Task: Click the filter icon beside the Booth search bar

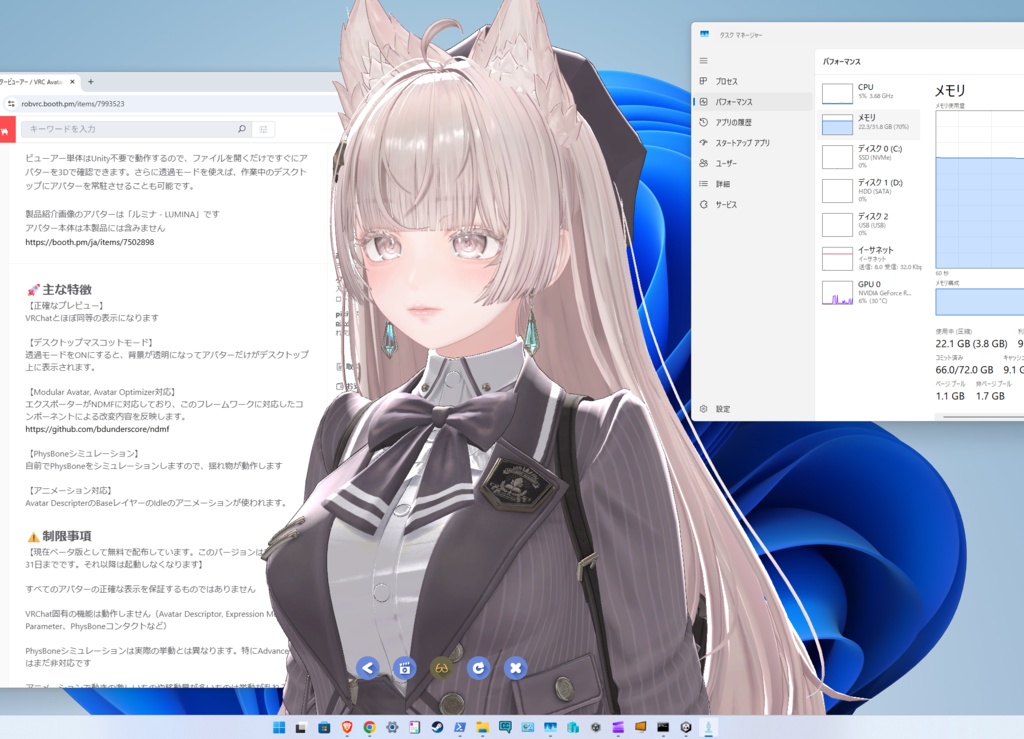Action: 263,128
